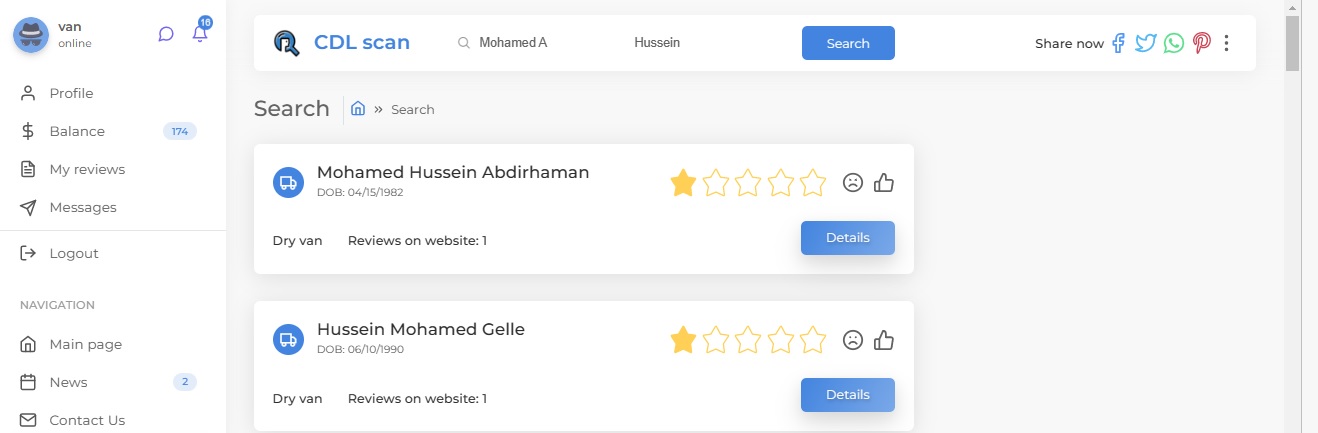The width and height of the screenshot is (1318, 433).
Task: Open the three-dot more options menu
Action: tap(1227, 43)
